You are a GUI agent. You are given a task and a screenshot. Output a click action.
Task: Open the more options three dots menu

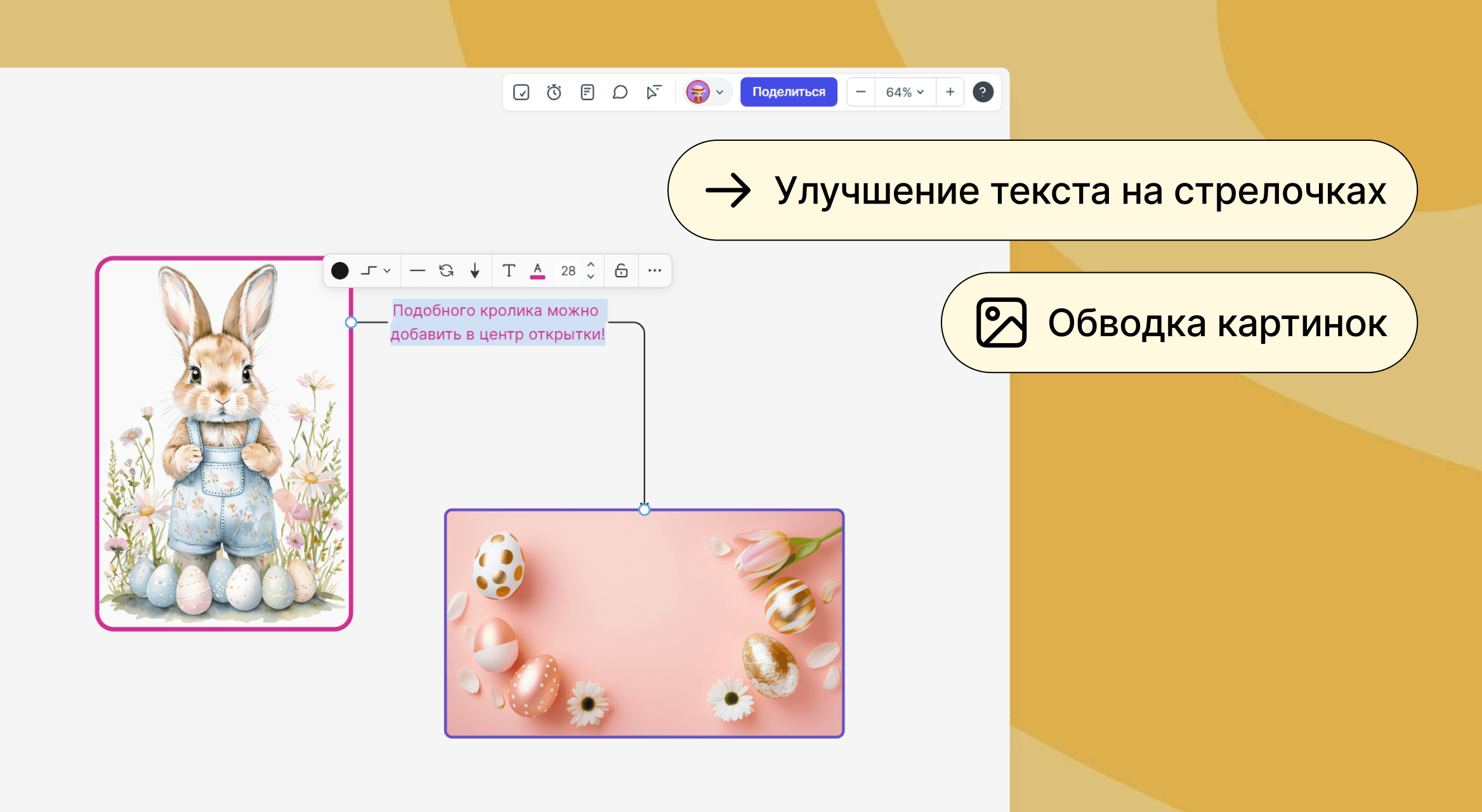coord(655,271)
